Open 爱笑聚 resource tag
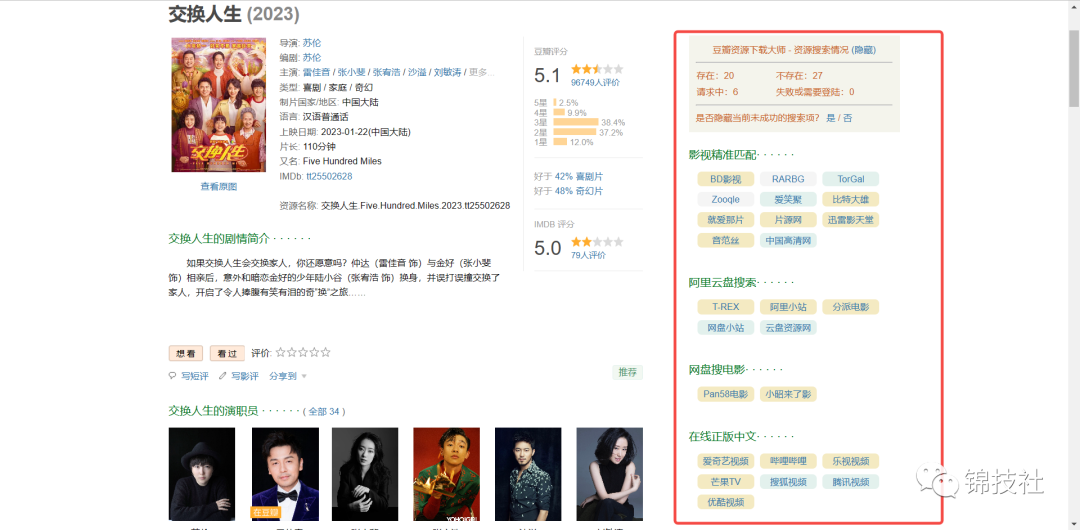 click(x=788, y=199)
